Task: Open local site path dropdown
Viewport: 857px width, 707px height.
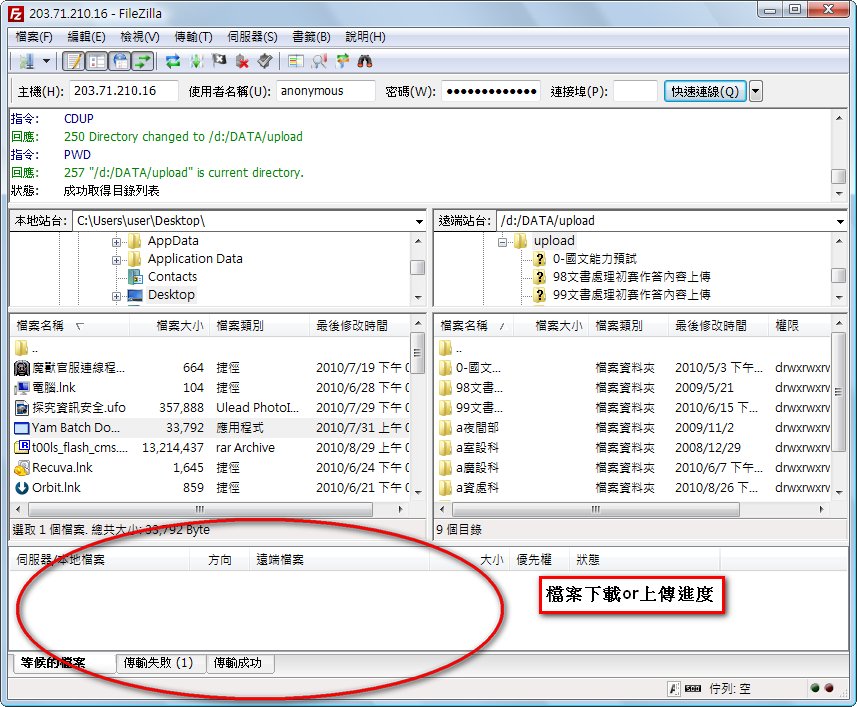Action: [x=419, y=221]
